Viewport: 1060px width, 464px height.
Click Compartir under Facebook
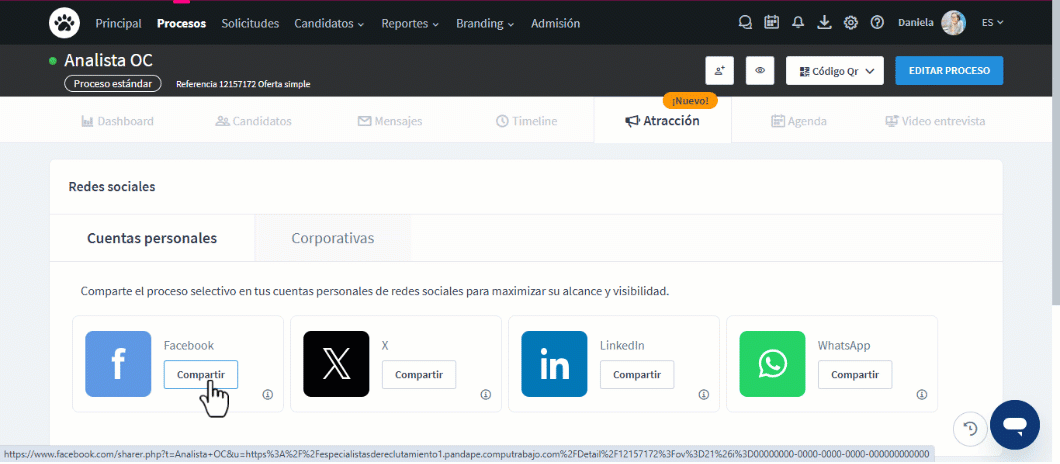click(x=201, y=374)
